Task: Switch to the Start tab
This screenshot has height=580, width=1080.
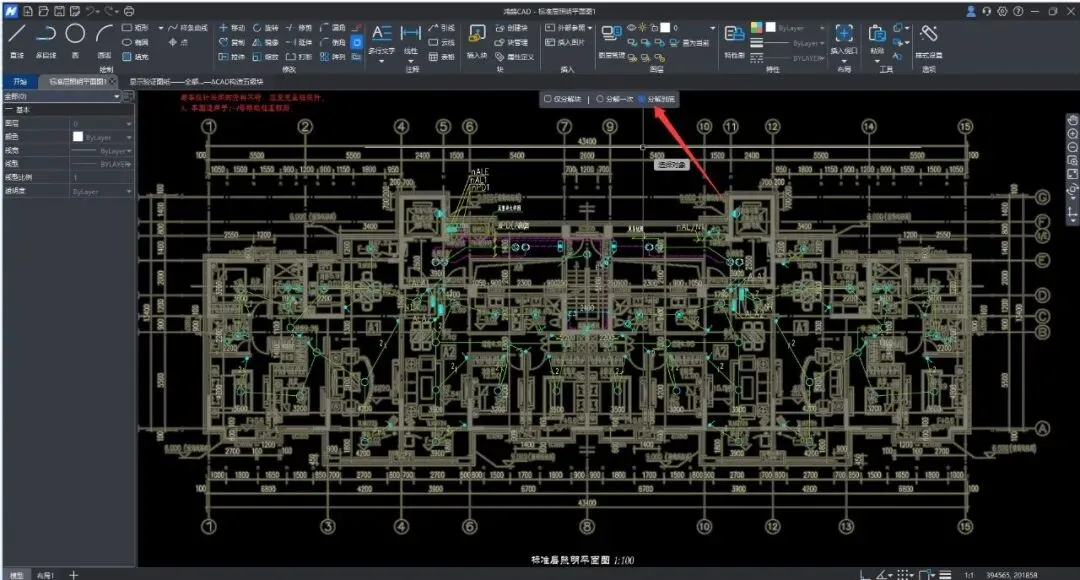Action: 20,81
